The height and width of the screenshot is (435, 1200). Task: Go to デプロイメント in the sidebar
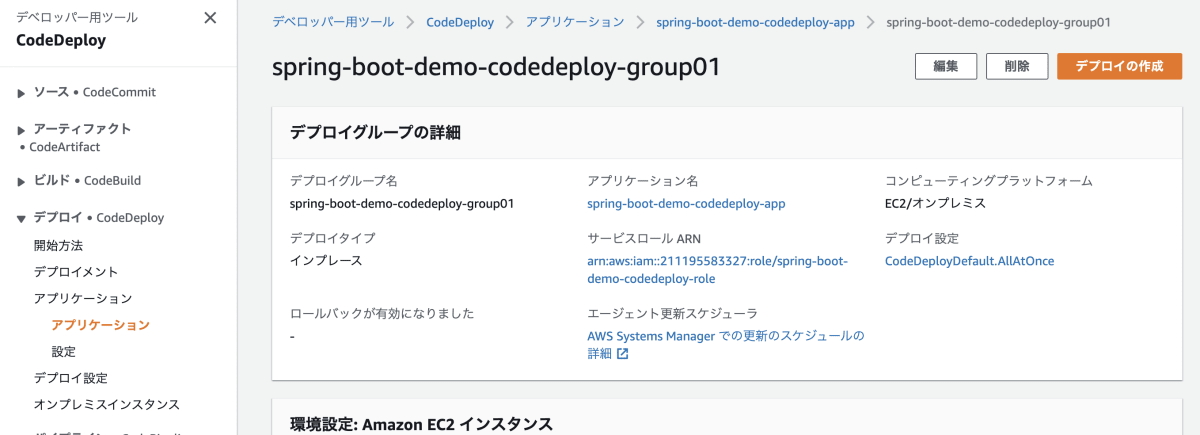click(76, 272)
